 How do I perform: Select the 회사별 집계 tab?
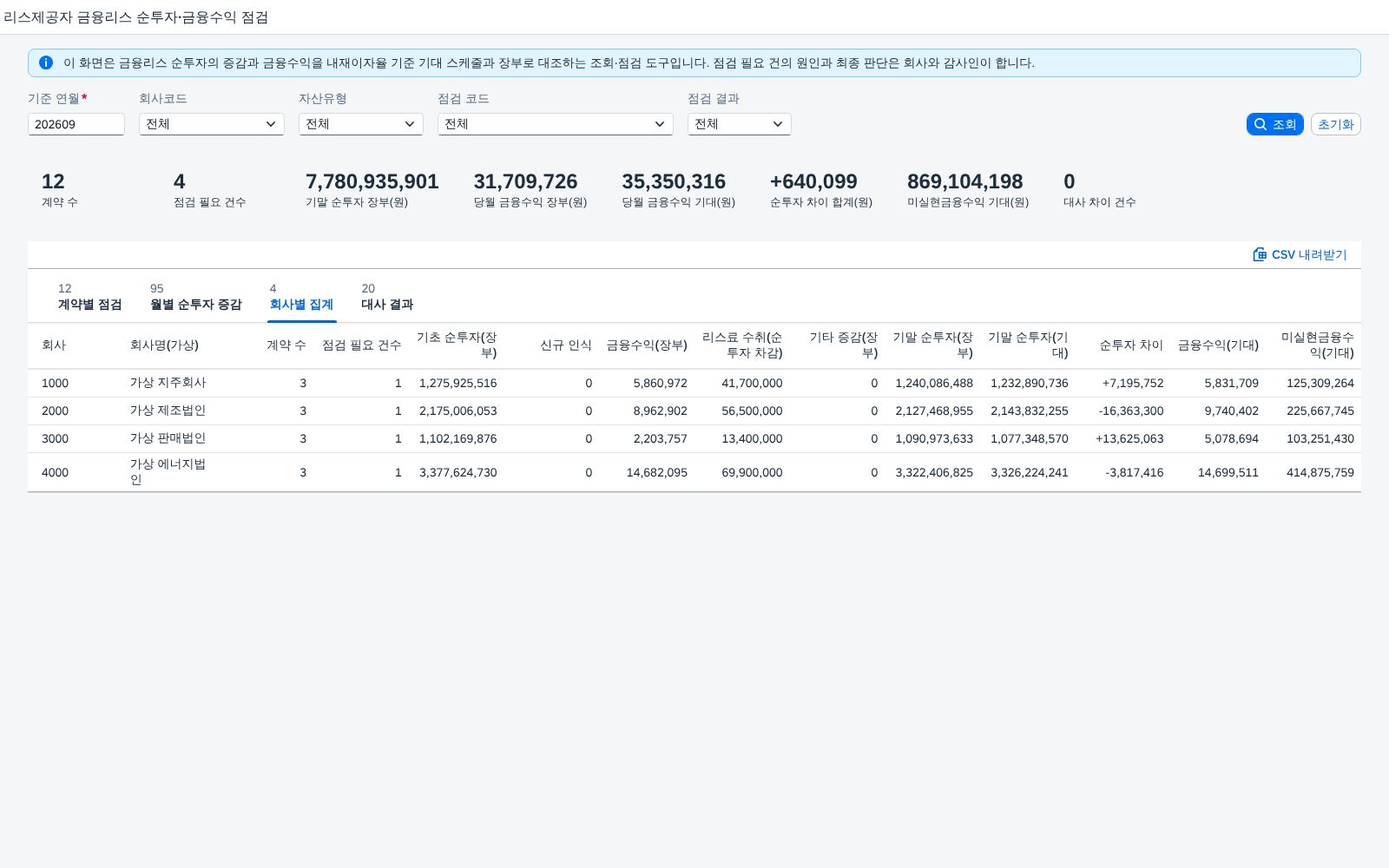pyautogui.click(x=301, y=297)
